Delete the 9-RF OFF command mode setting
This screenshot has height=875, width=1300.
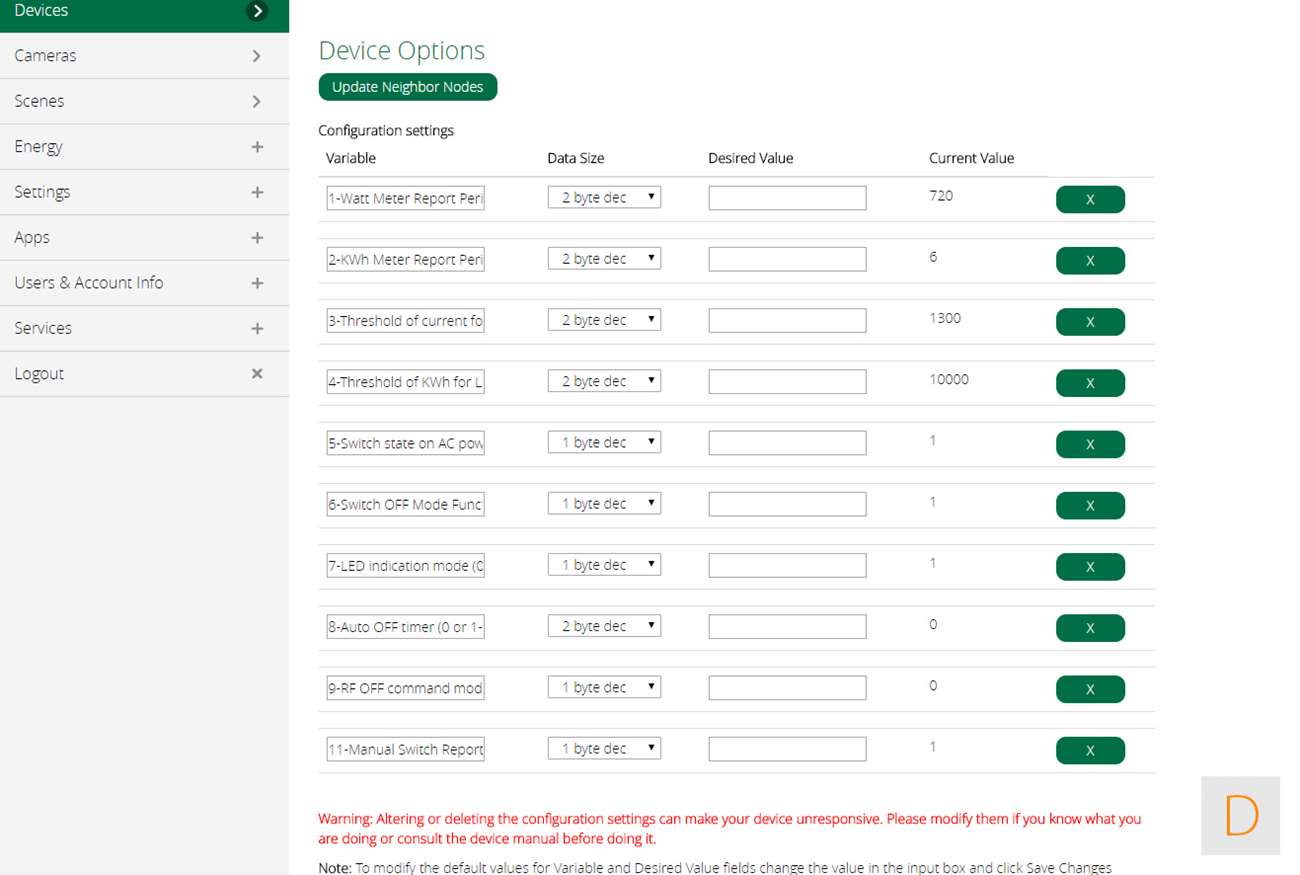(1090, 690)
